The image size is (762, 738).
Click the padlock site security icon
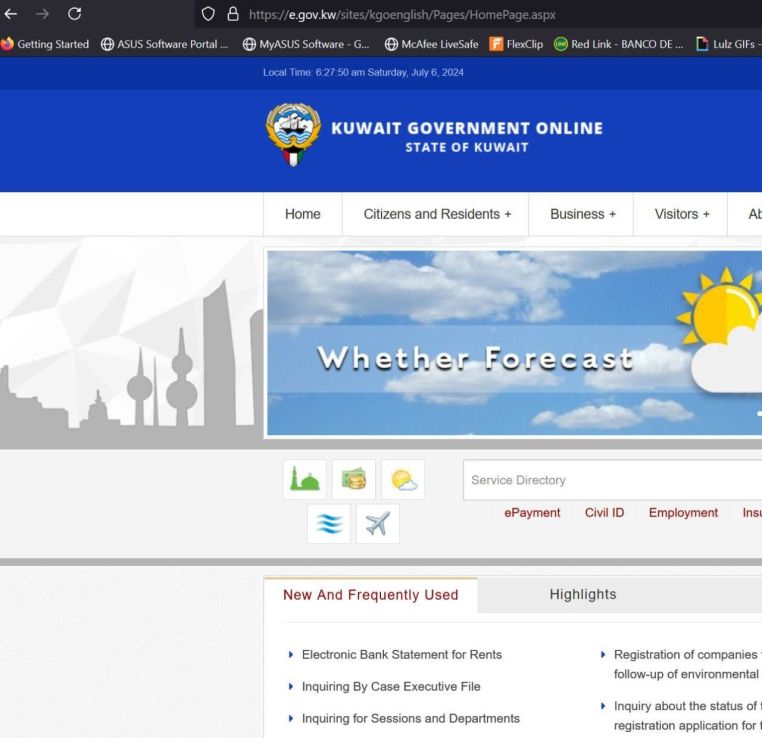tap(233, 15)
